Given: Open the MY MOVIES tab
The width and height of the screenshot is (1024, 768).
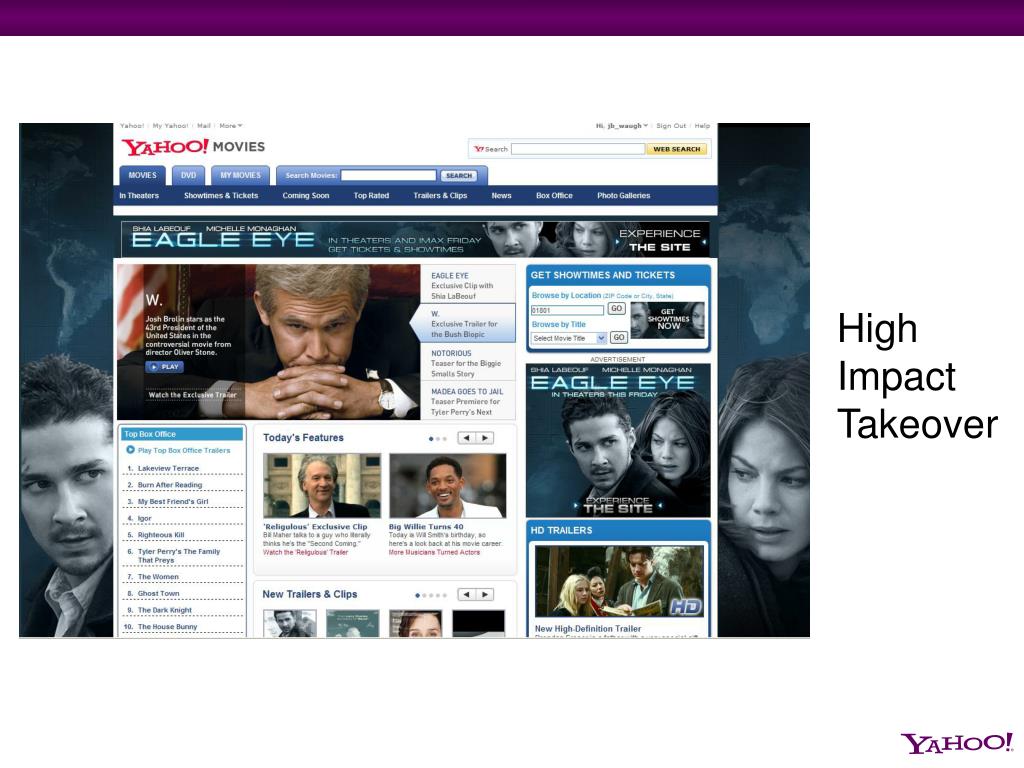Looking at the screenshot, I should 240,175.
